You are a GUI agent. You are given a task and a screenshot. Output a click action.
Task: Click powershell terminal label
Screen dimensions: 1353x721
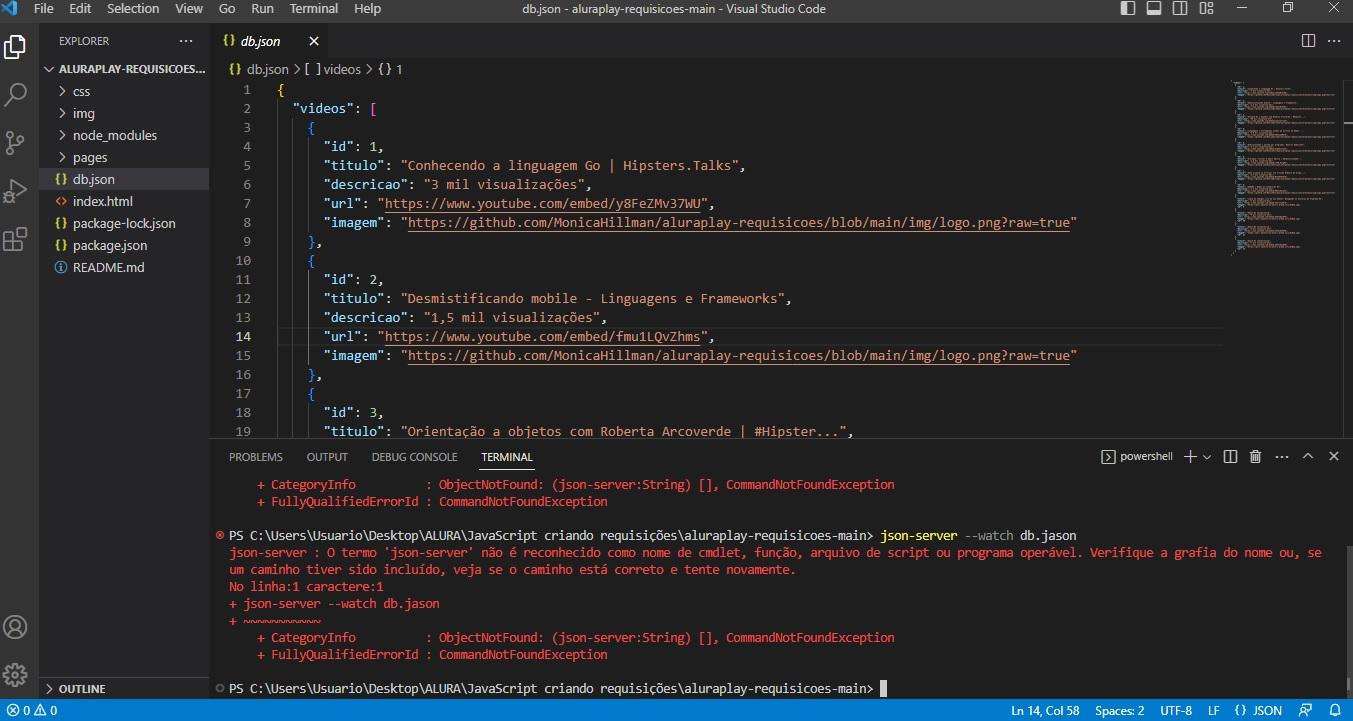1137,456
